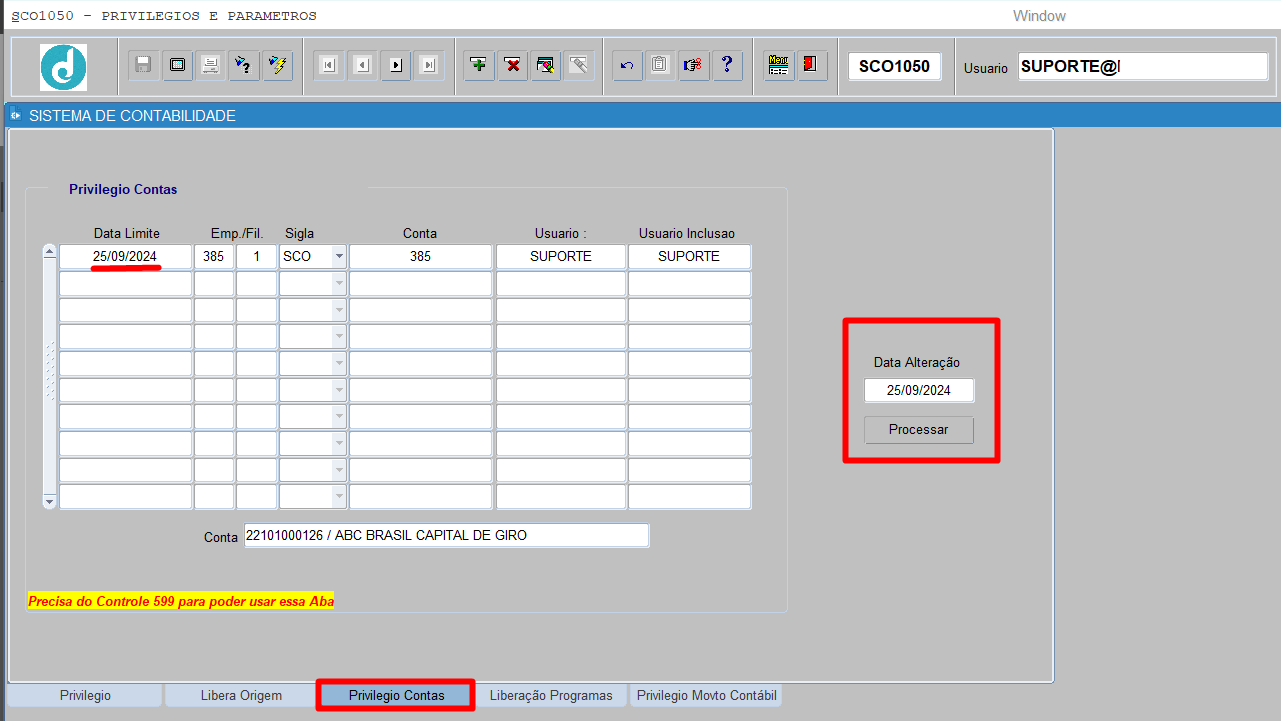
Task: Click the Conta column cell with 385
Action: click(421, 257)
